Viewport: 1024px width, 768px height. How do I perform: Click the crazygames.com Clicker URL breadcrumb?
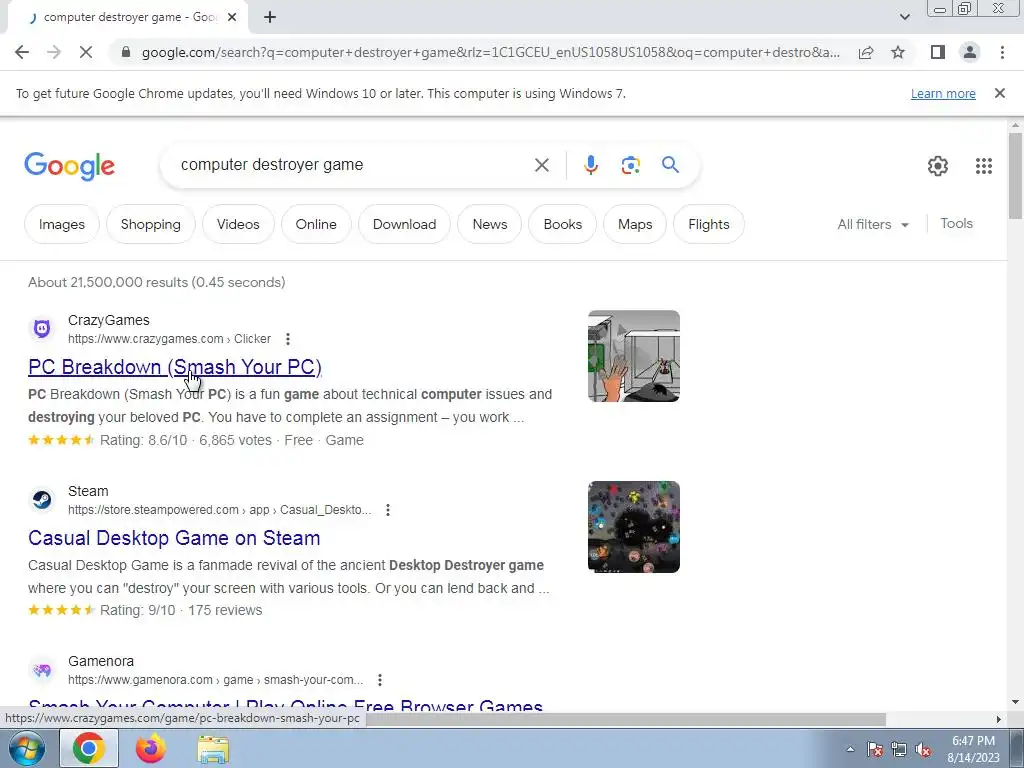tap(169, 339)
